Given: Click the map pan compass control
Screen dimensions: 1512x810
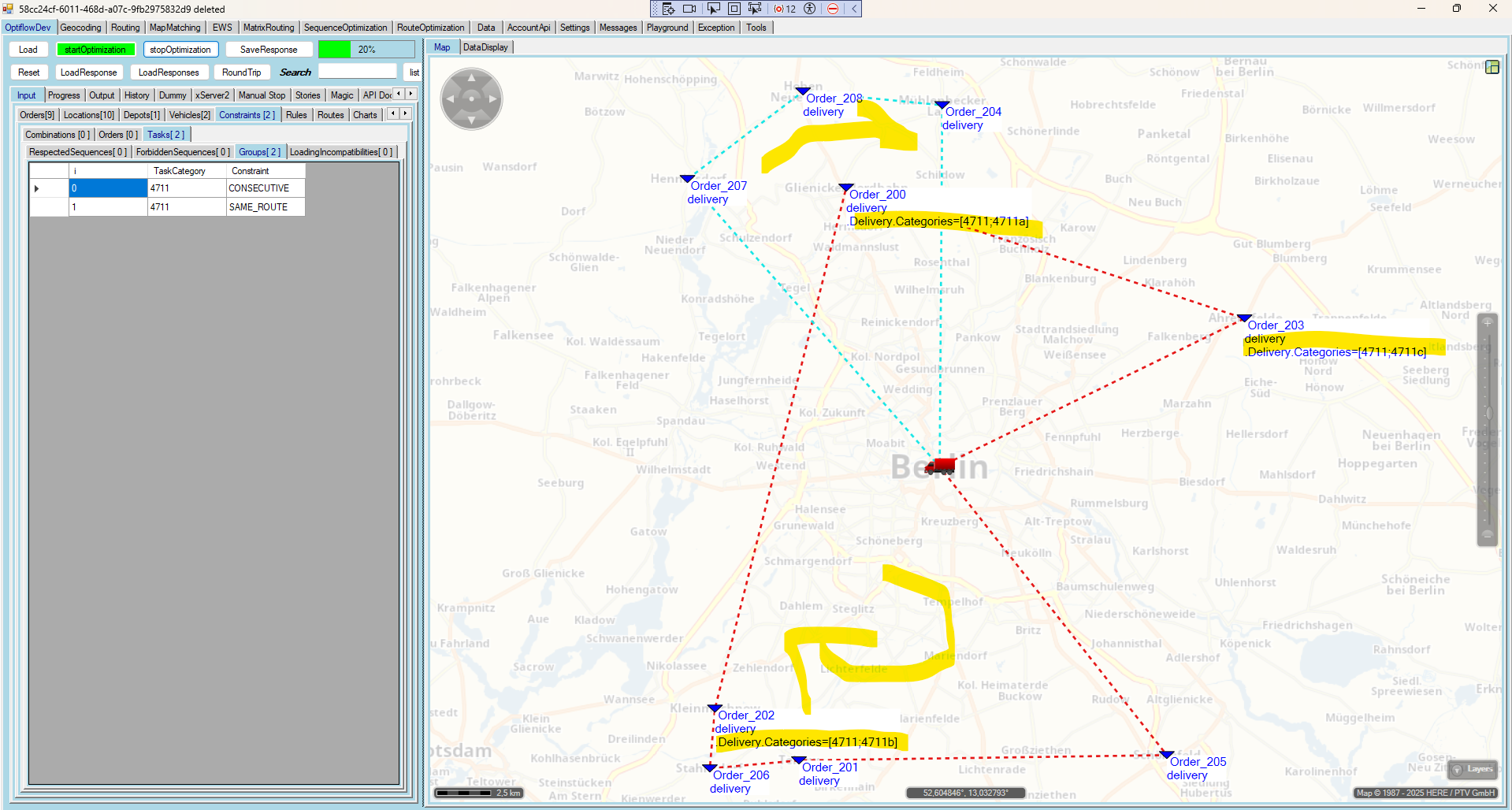Looking at the screenshot, I should [471, 98].
